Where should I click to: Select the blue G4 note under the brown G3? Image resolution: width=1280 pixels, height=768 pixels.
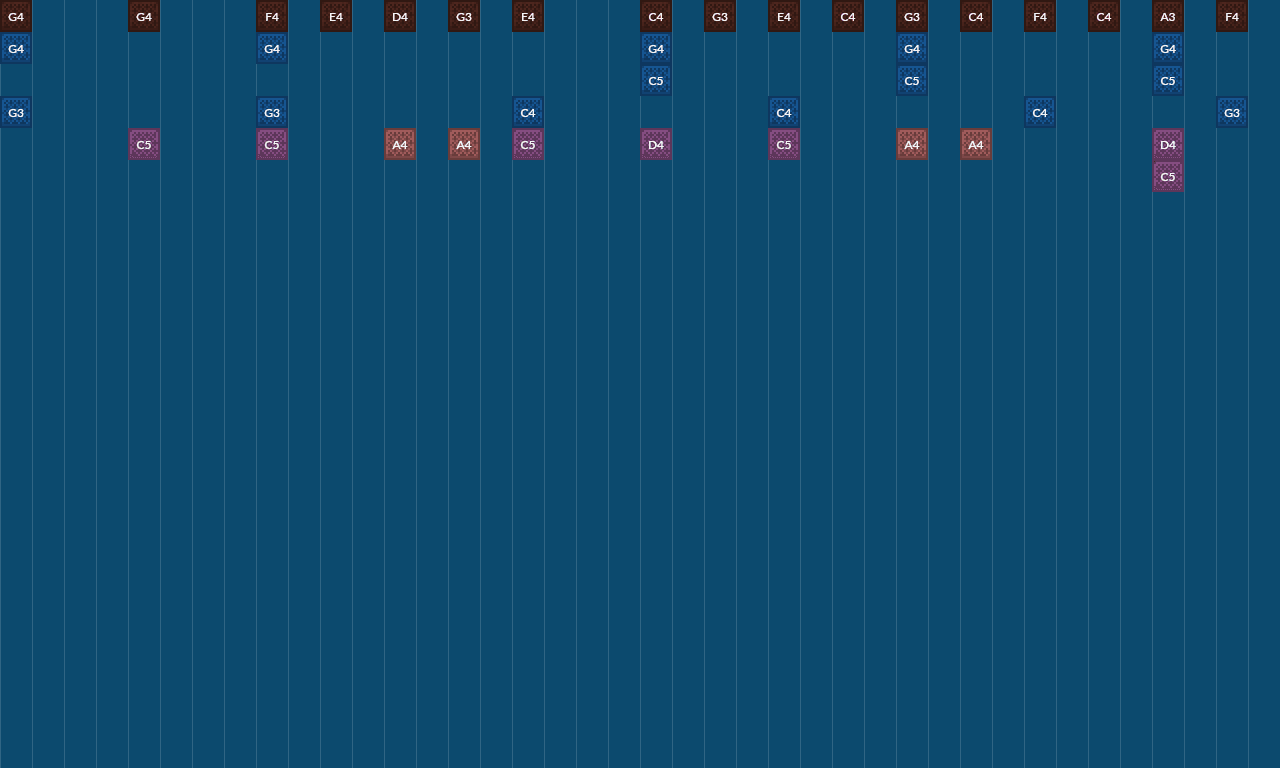[912, 48]
